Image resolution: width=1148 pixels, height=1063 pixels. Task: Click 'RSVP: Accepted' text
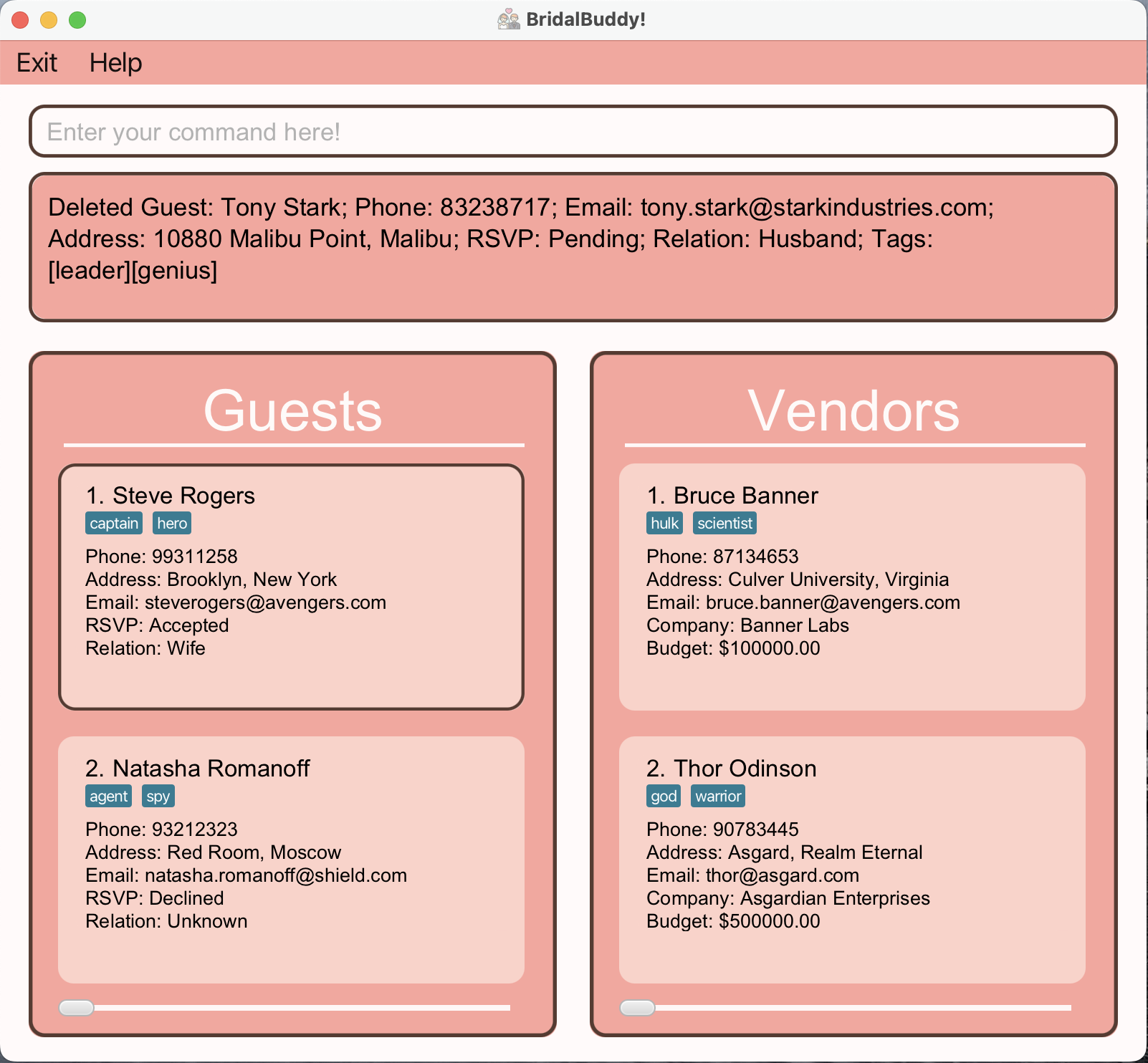click(x=157, y=625)
